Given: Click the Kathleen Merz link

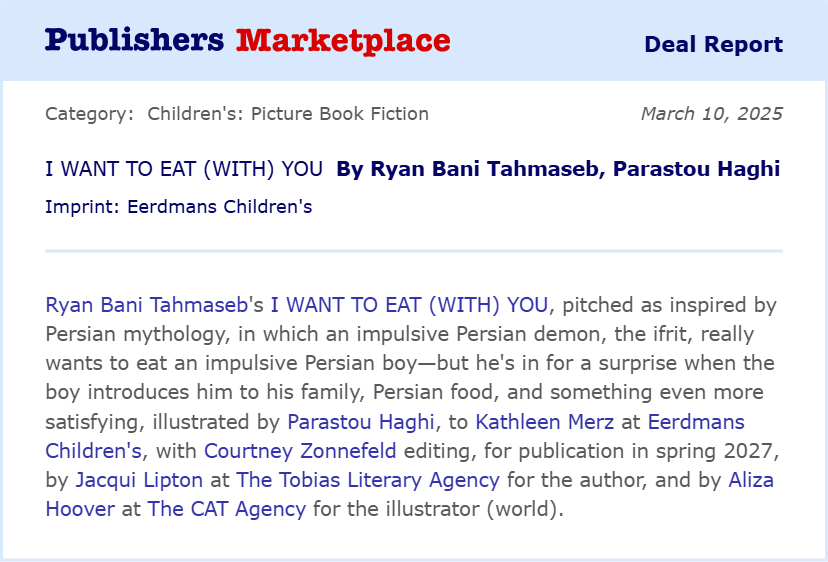Looking at the screenshot, I should [544, 422].
